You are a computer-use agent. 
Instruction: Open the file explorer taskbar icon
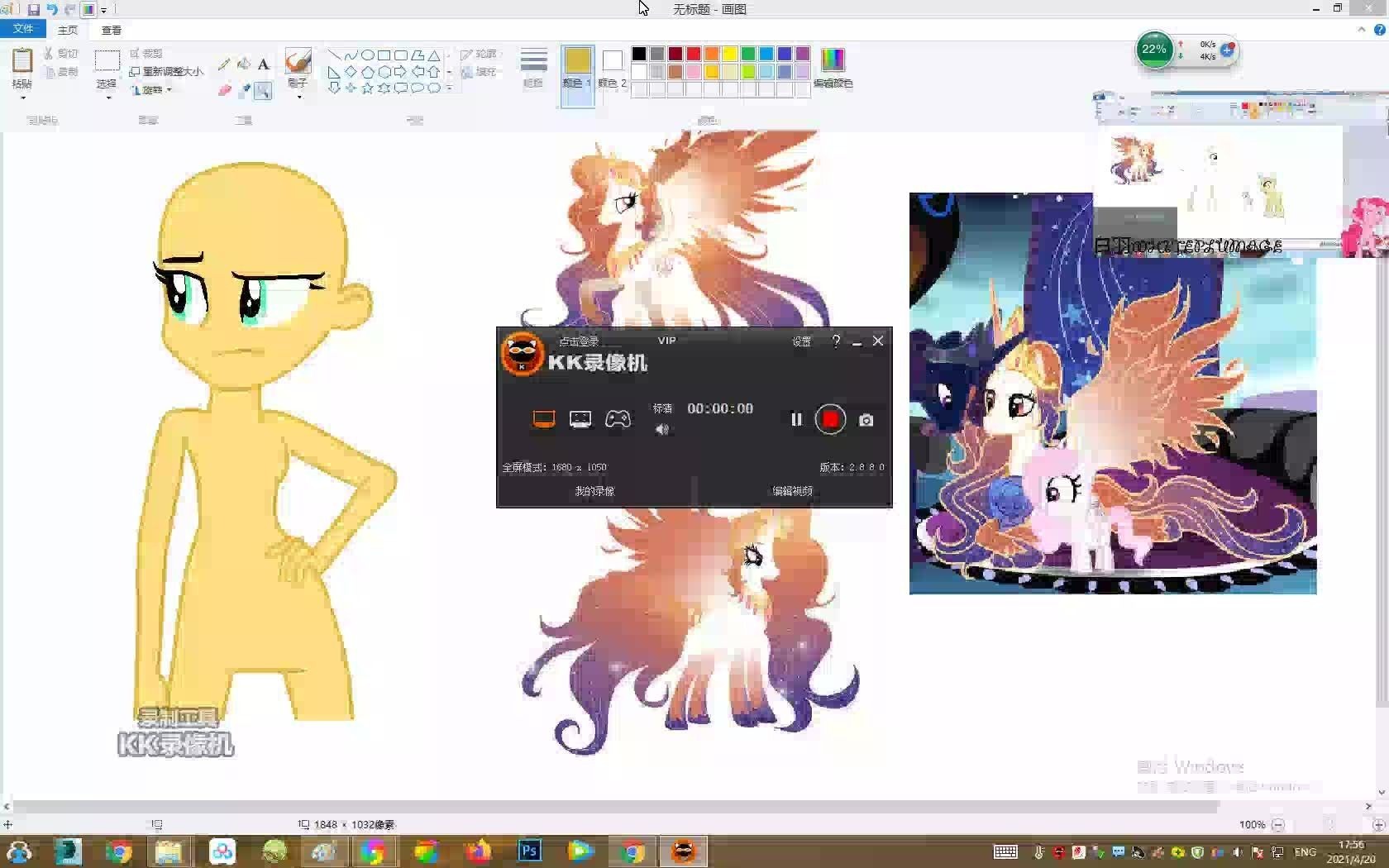point(169,851)
